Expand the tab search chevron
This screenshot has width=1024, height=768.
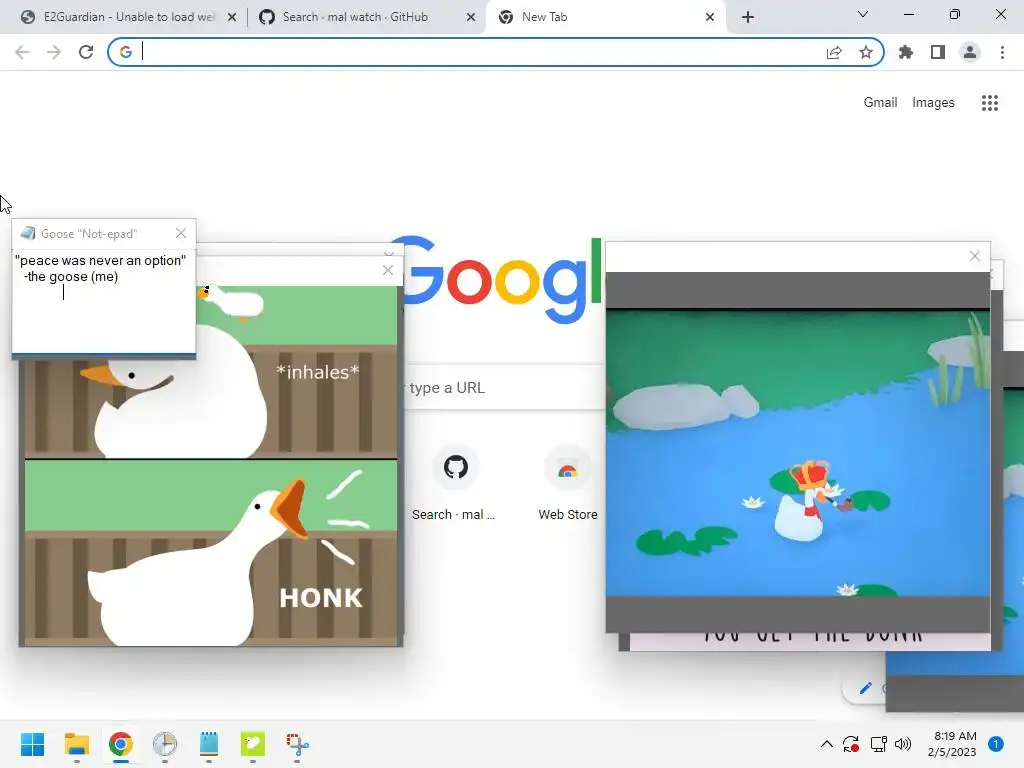pos(863,14)
